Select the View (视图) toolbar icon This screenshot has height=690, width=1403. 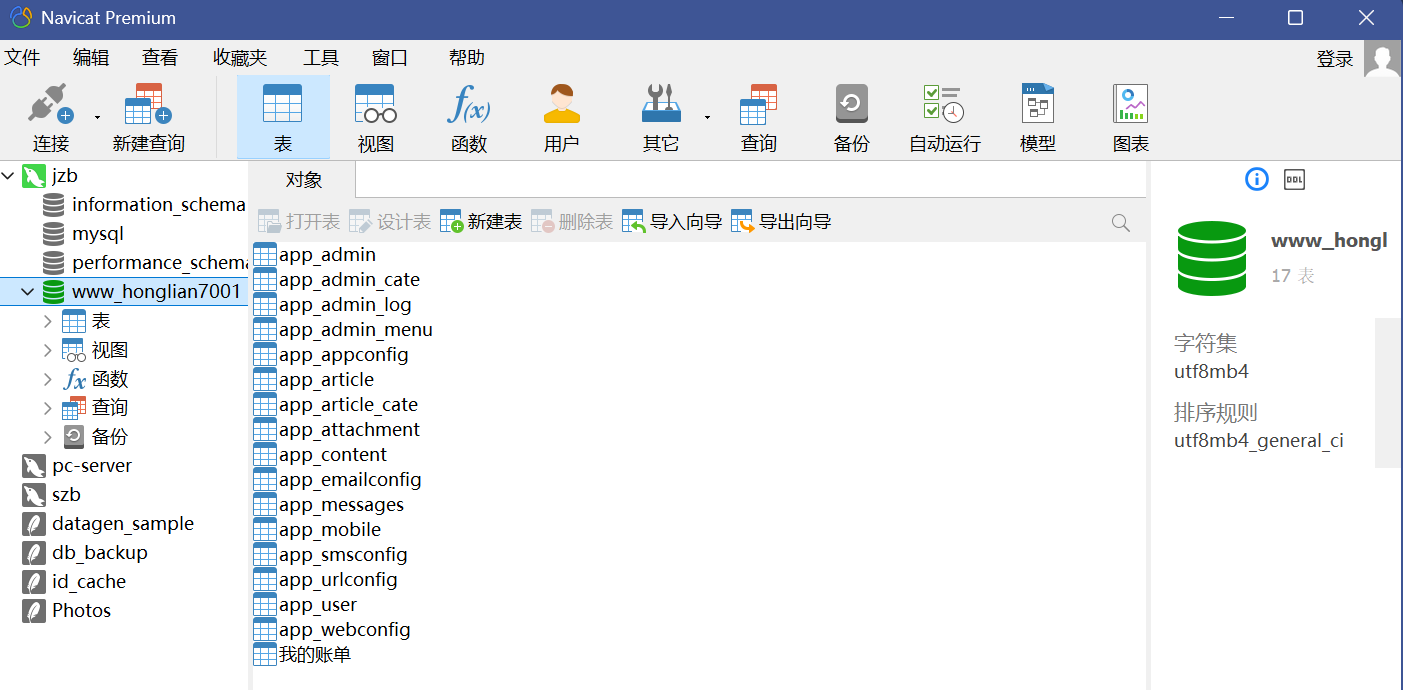[x=375, y=104]
